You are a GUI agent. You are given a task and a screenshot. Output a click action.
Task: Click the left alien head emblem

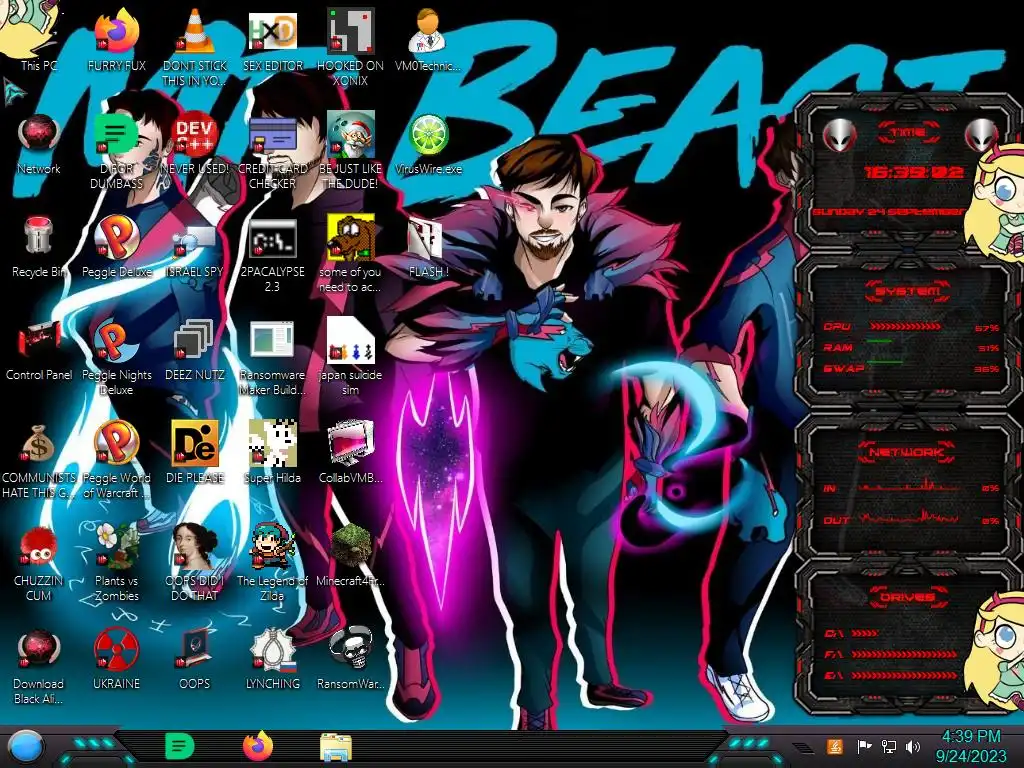pyautogui.click(x=839, y=135)
